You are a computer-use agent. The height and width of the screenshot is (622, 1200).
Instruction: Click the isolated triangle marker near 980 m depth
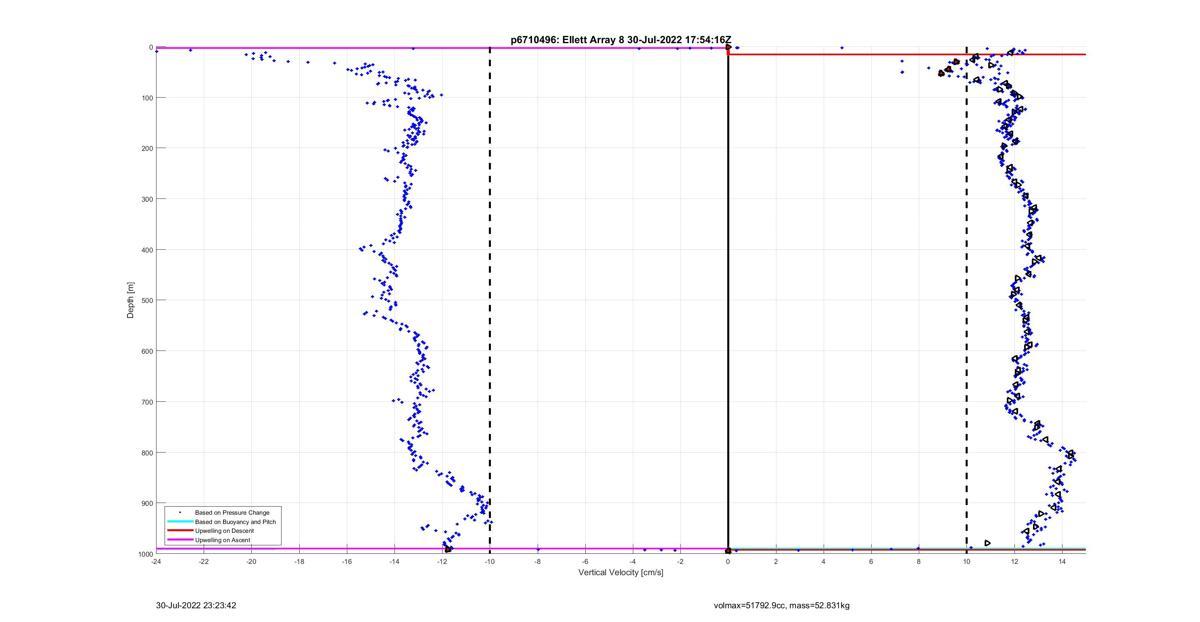[x=987, y=543]
